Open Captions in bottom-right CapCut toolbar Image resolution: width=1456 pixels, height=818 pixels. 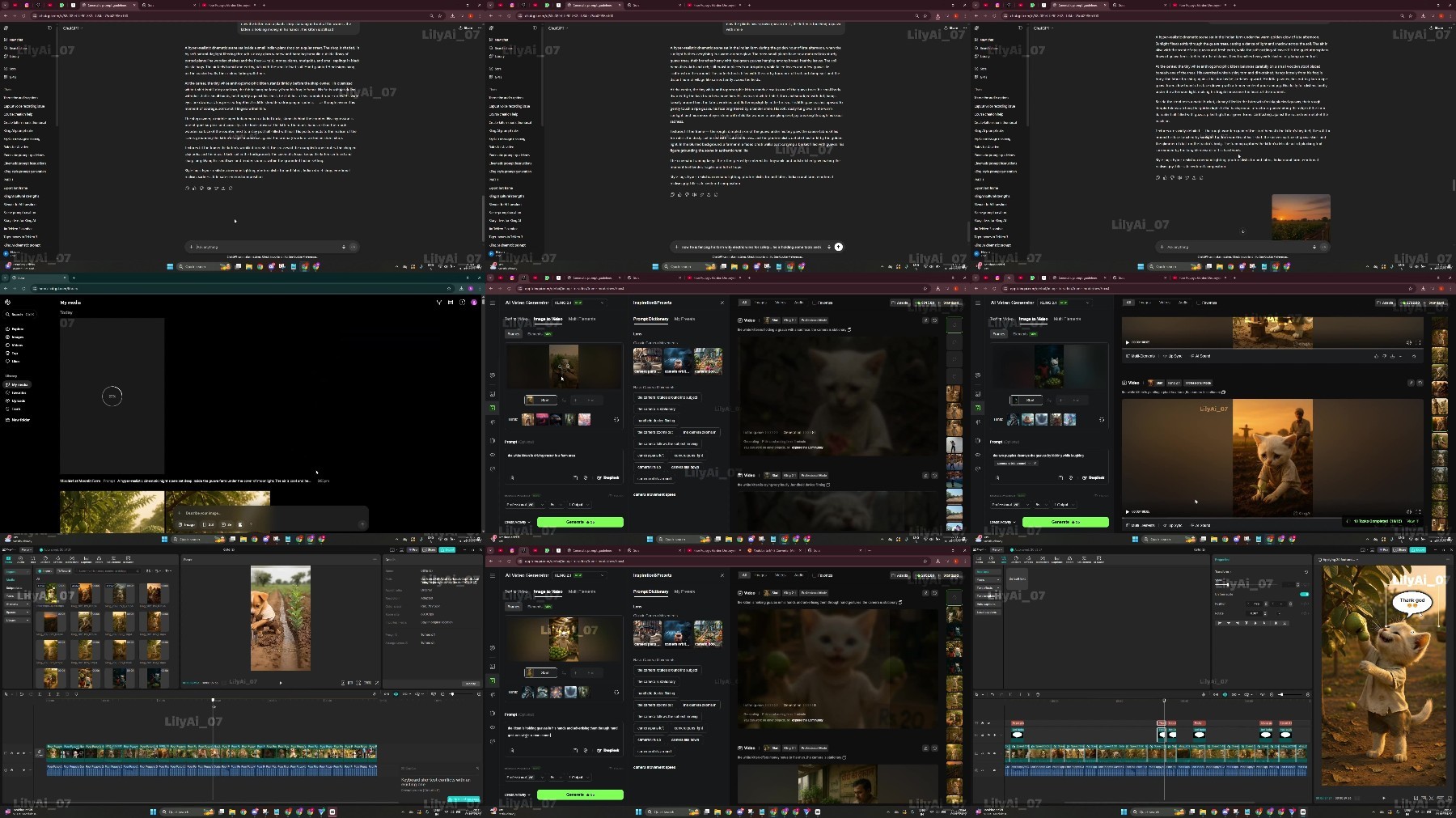[x=1057, y=559]
